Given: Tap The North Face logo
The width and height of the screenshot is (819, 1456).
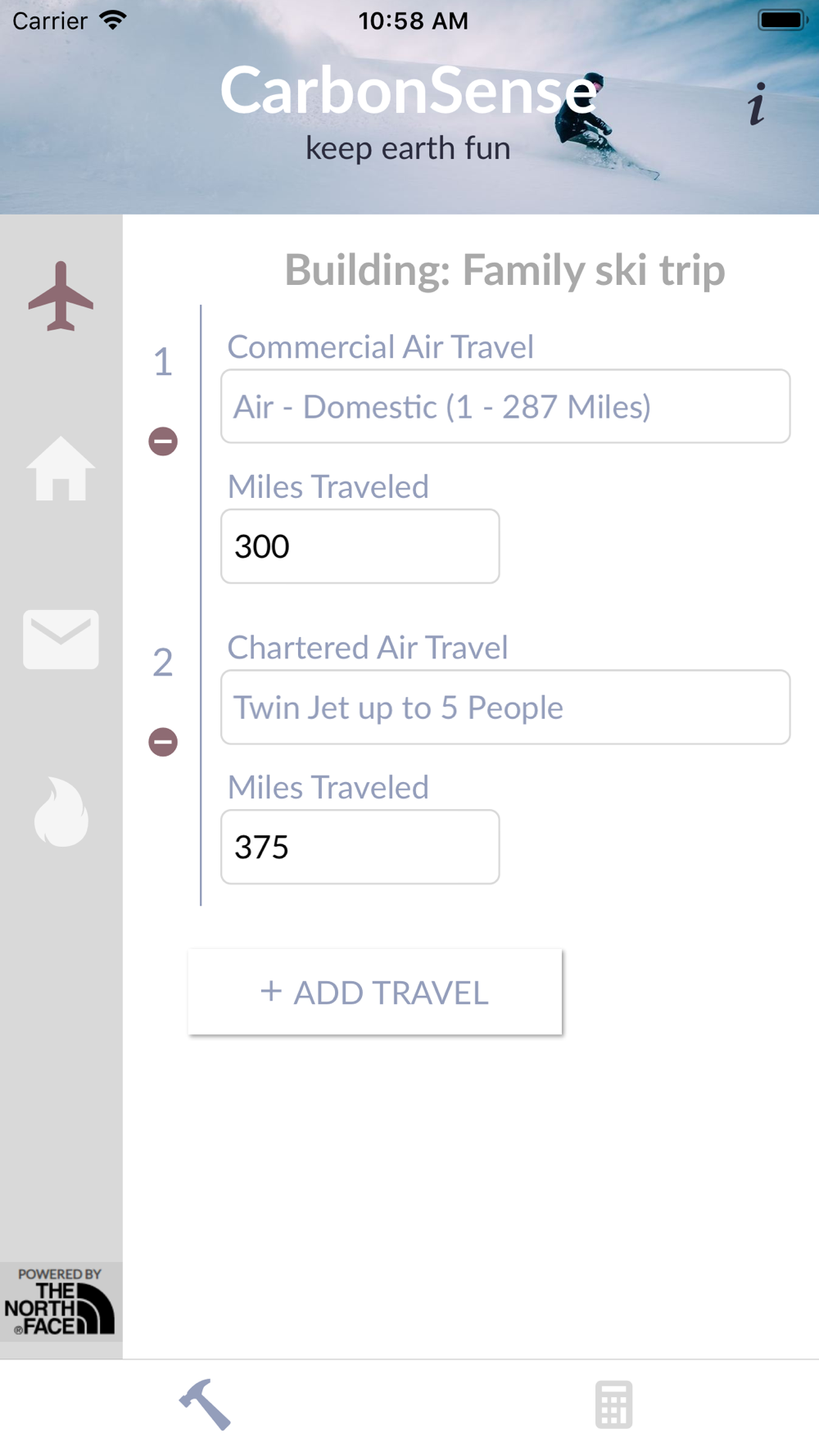Looking at the screenshot, I should (x=60, y=1302).
